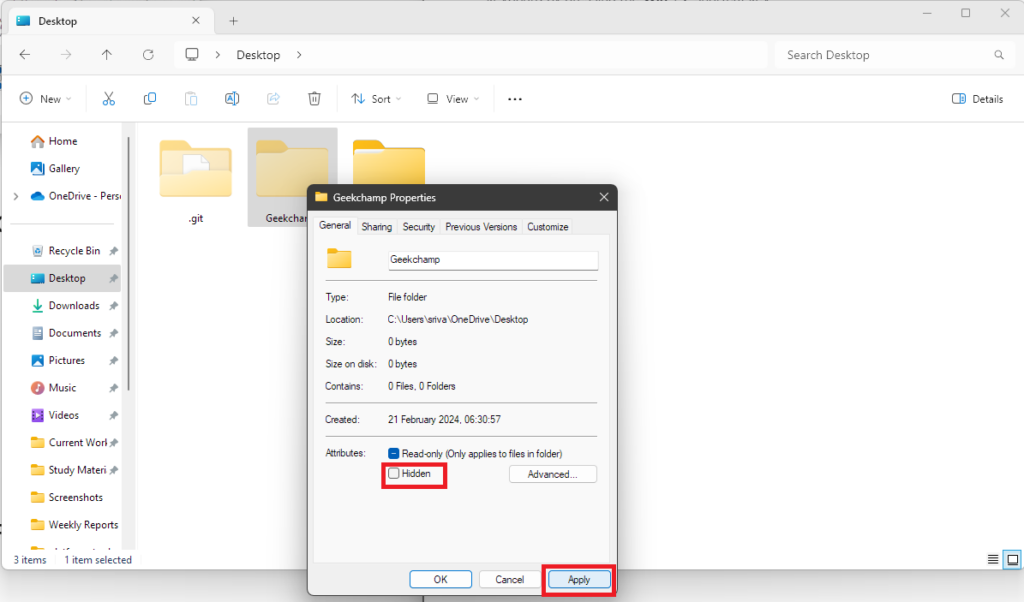Click the Copy icon in toolbar

[150, 99]
